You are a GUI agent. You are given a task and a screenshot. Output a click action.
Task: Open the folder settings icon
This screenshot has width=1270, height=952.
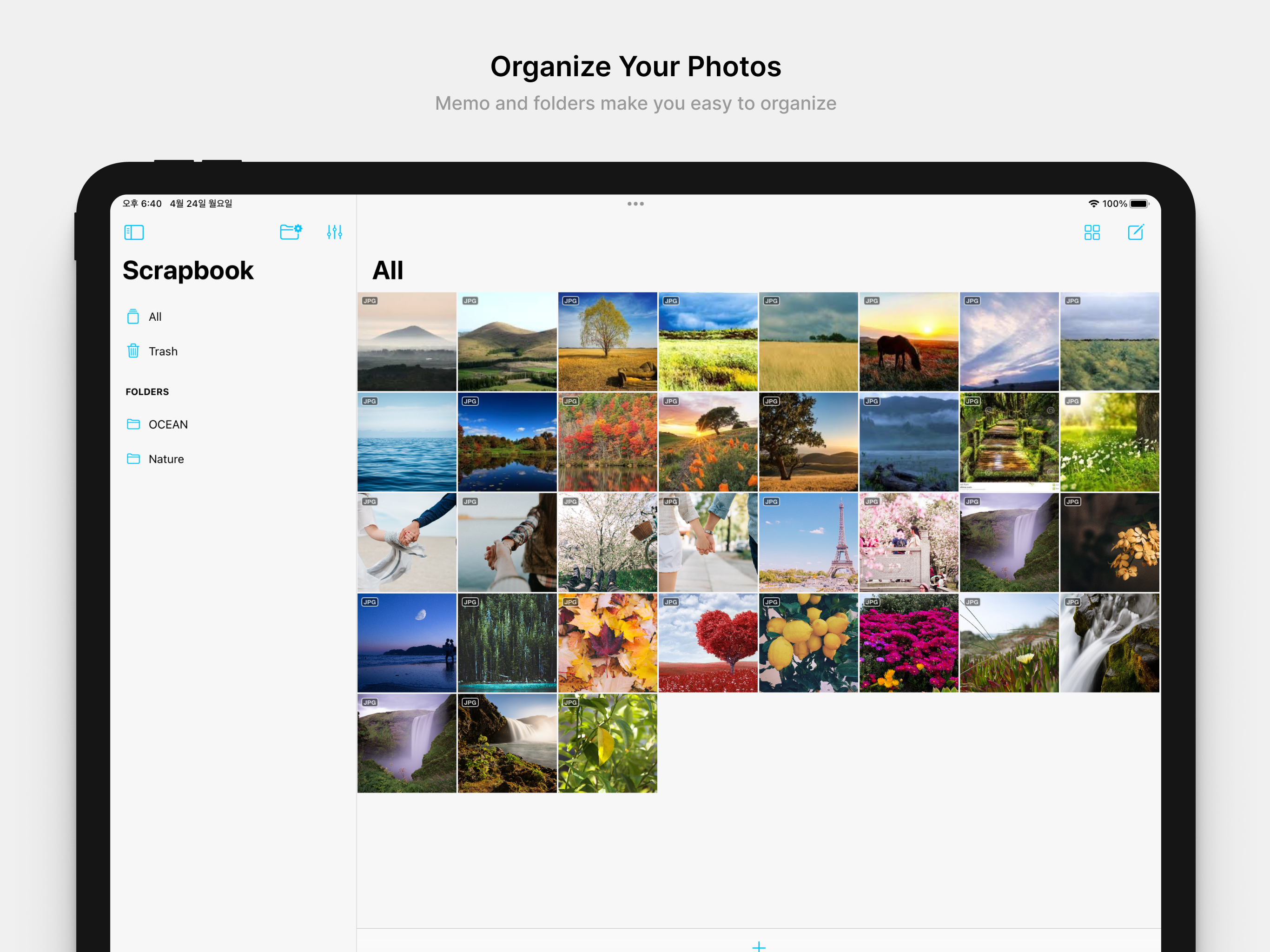[x=291, y=231]
